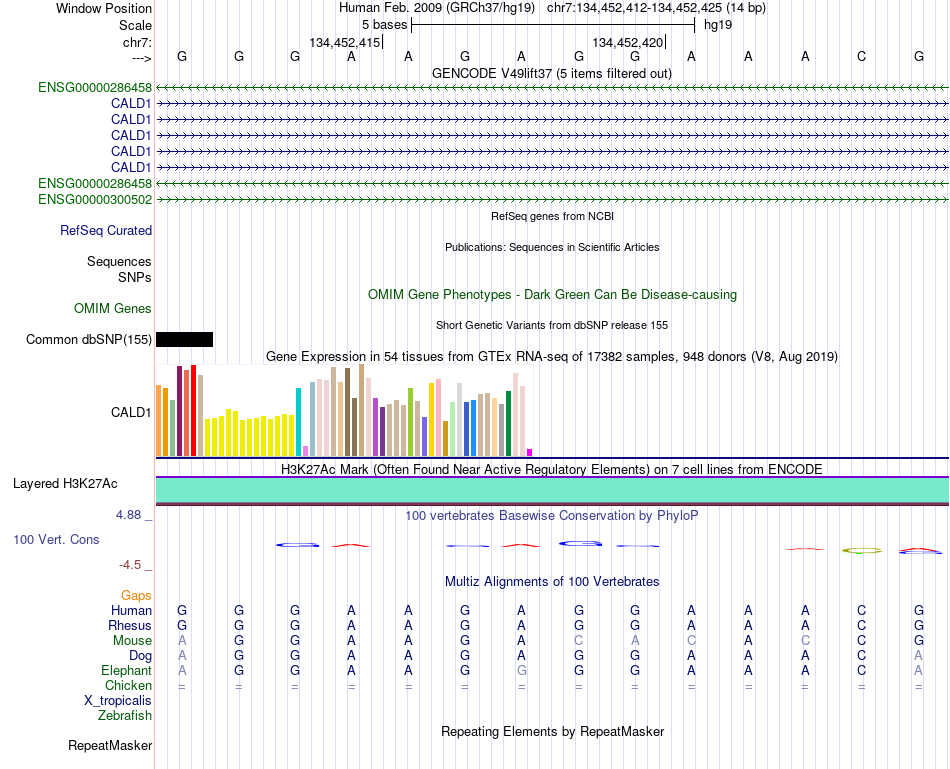This screenshot has height=769, width=950.
Task: Click the Common dbSNP(155) label
Action: pyautogui.click(x=88, y=339)
